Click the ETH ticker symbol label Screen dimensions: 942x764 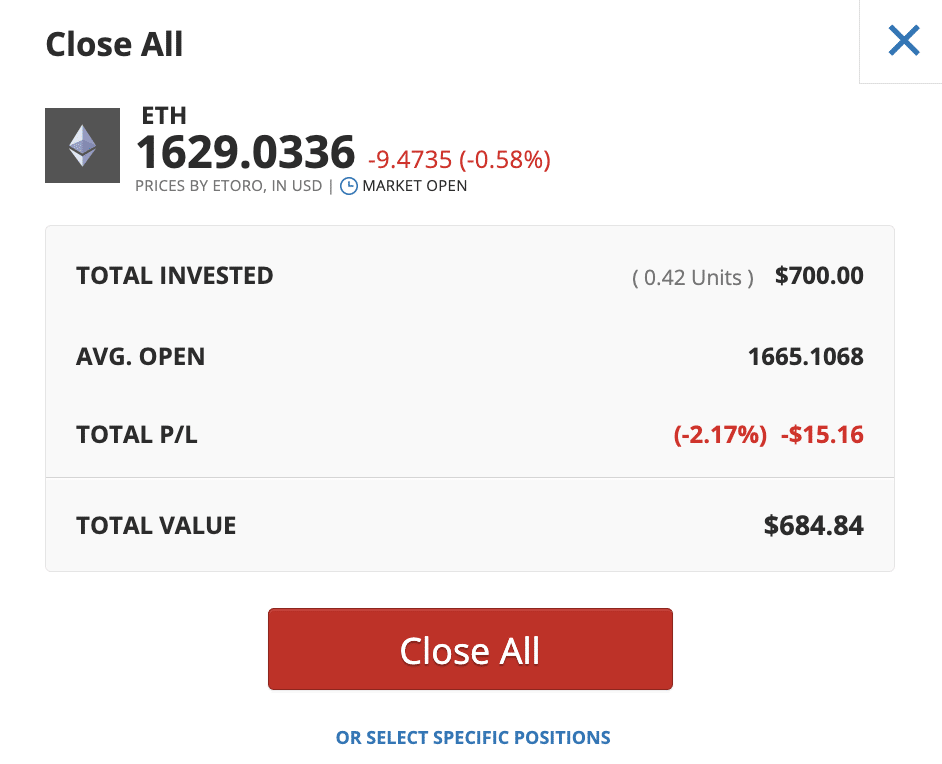[x=163, y=115]
